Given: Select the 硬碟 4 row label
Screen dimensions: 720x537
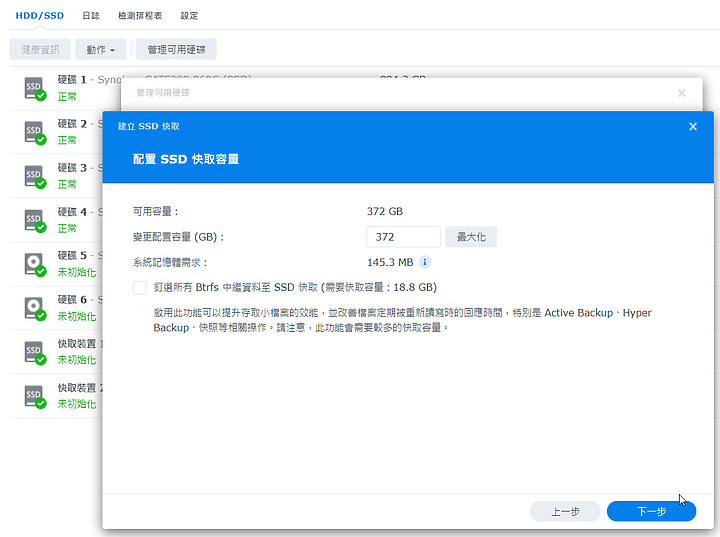Looking at the screenshot, I should tap(72, 212).
